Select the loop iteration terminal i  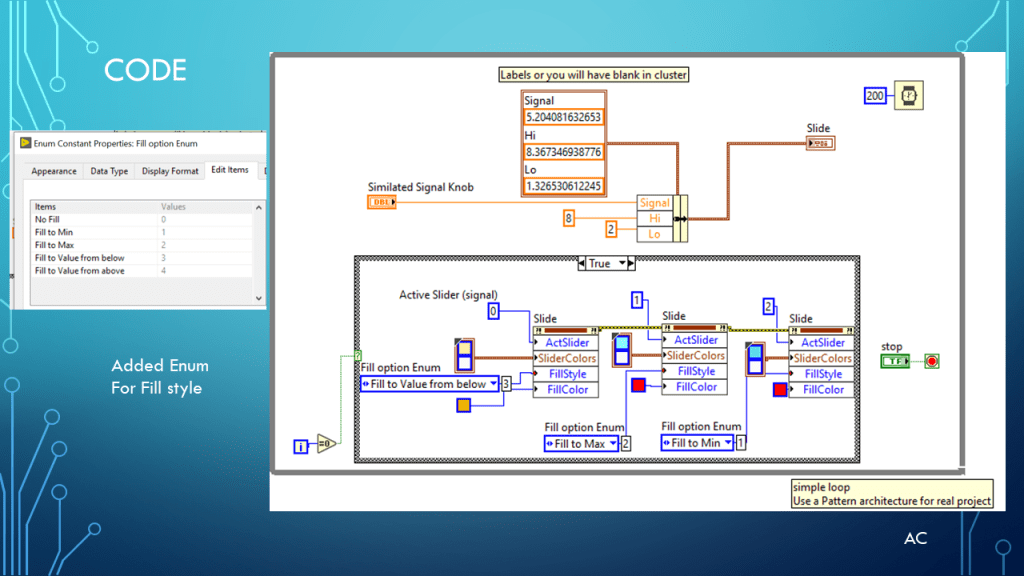pyautogui.click(x=301, y=445)
